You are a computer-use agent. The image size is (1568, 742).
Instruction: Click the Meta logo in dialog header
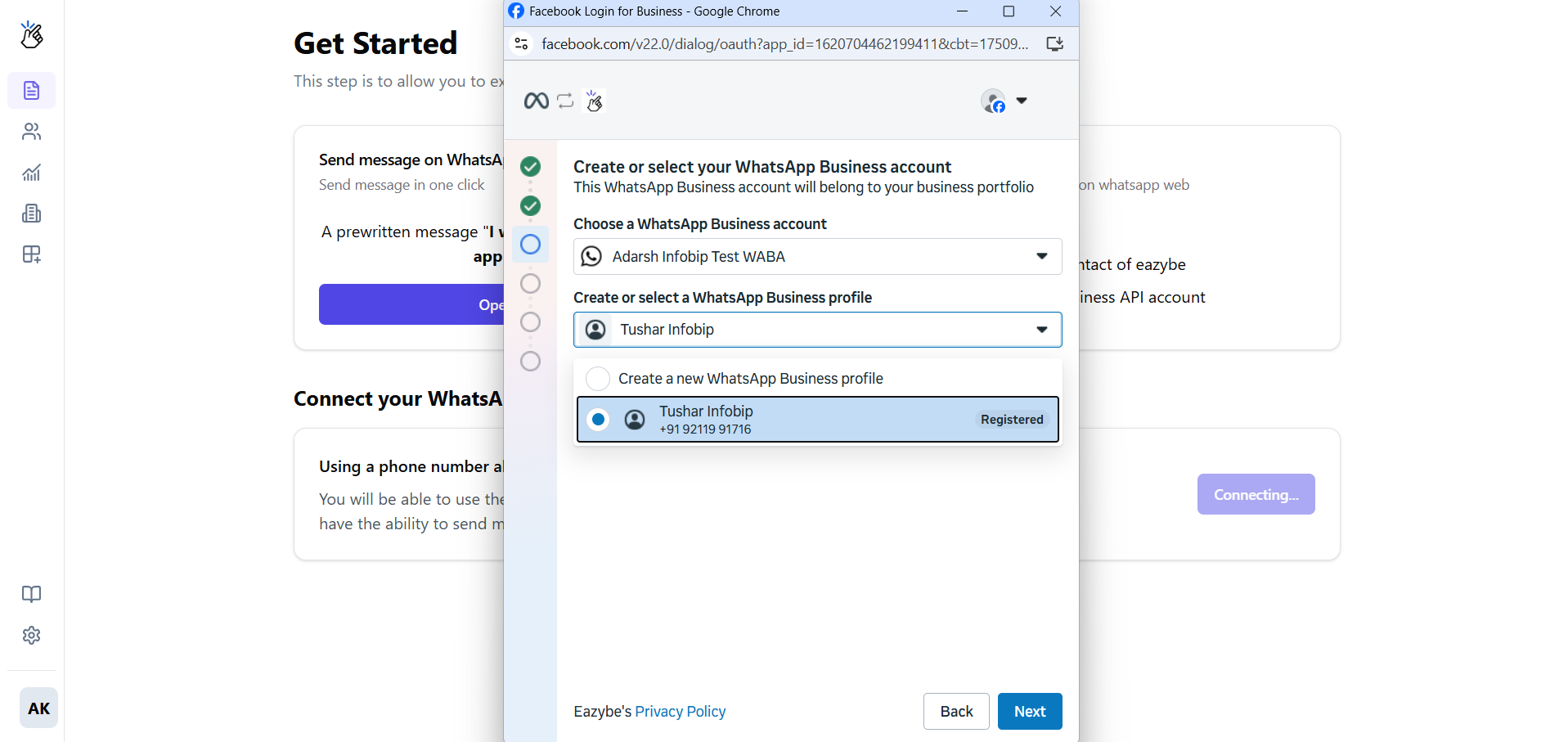pos(537,101)
